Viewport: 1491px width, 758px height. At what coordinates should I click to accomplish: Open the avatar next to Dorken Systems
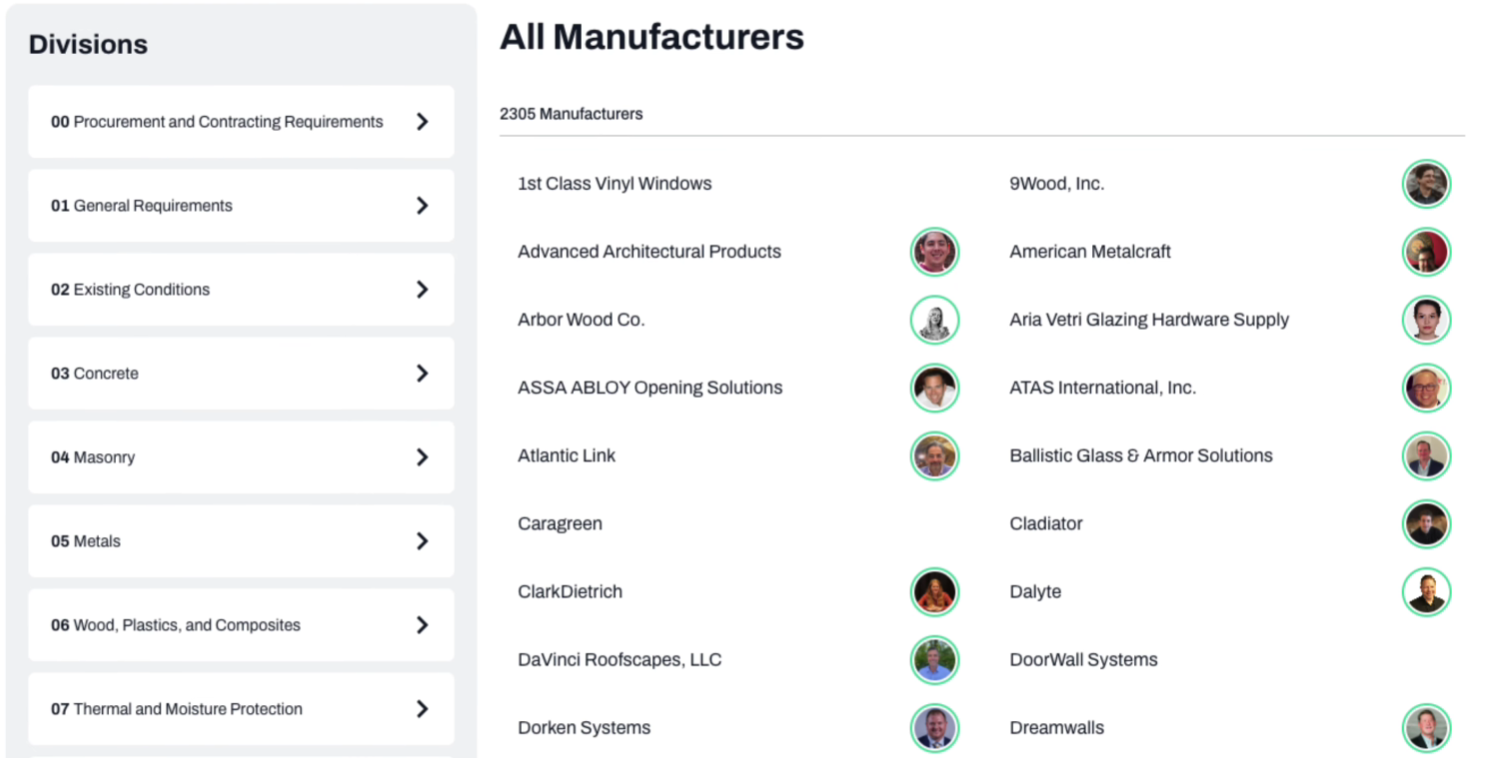point(934,728)
